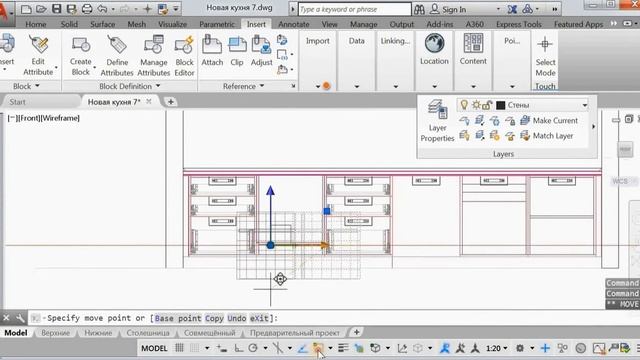
Task: Click the Create Block tool
Action: point(81,55)
